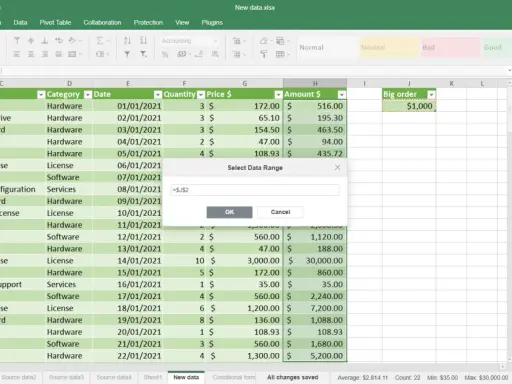512x384 pixels.
Task: Click the Align Bottom icon
Action: point(44,41)
